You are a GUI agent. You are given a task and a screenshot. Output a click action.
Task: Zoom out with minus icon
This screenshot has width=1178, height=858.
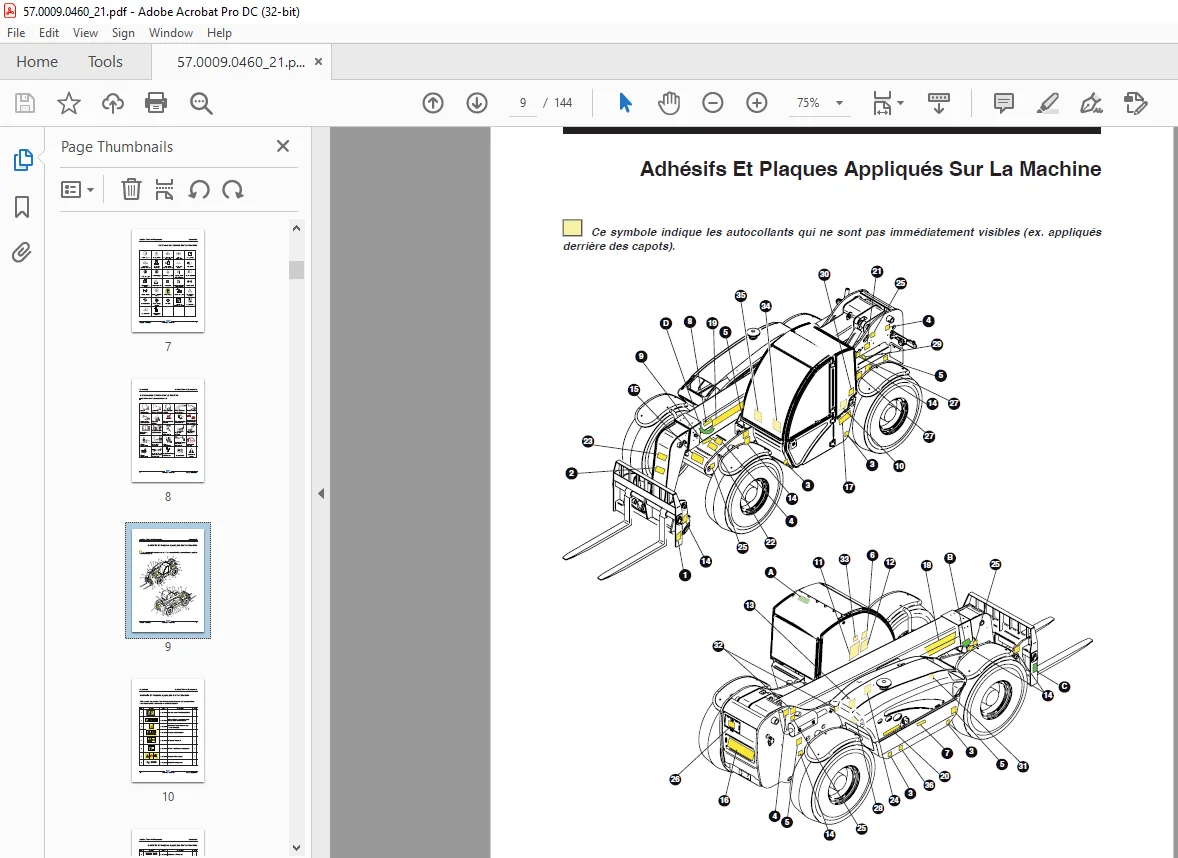(712, 103)
